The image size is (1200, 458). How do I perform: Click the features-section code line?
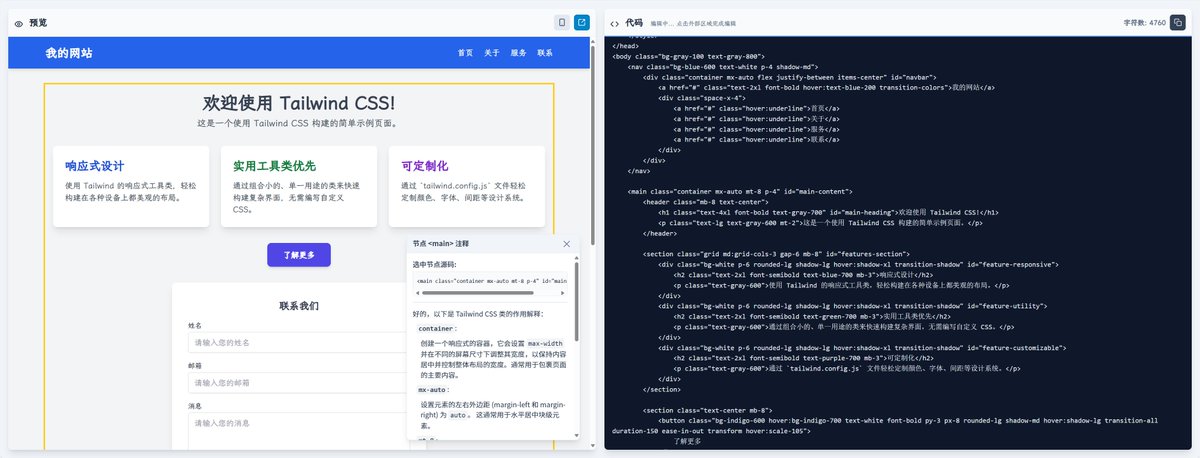[776, 254]
